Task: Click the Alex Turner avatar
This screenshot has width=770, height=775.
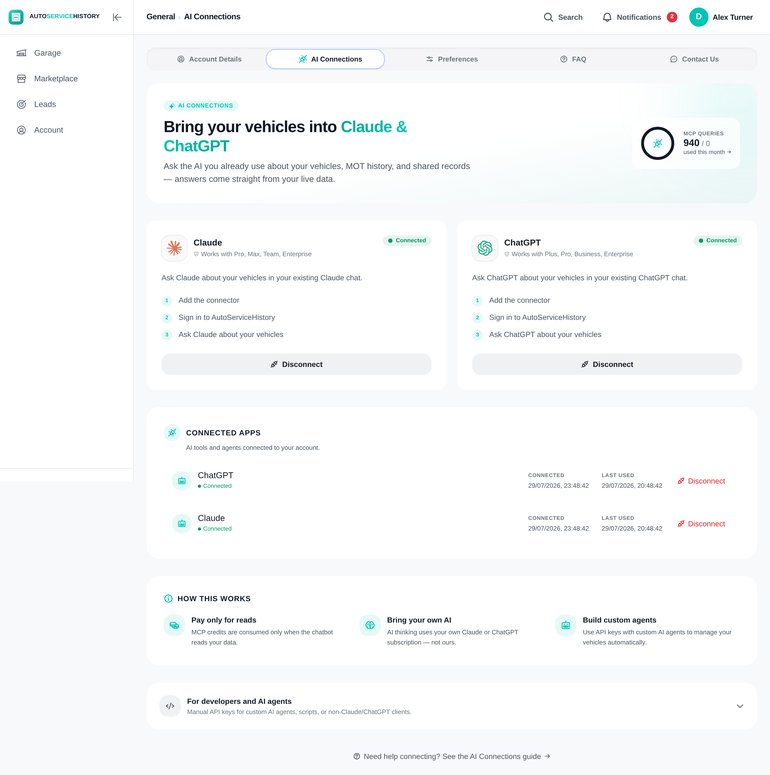Action: click(698, 17)
